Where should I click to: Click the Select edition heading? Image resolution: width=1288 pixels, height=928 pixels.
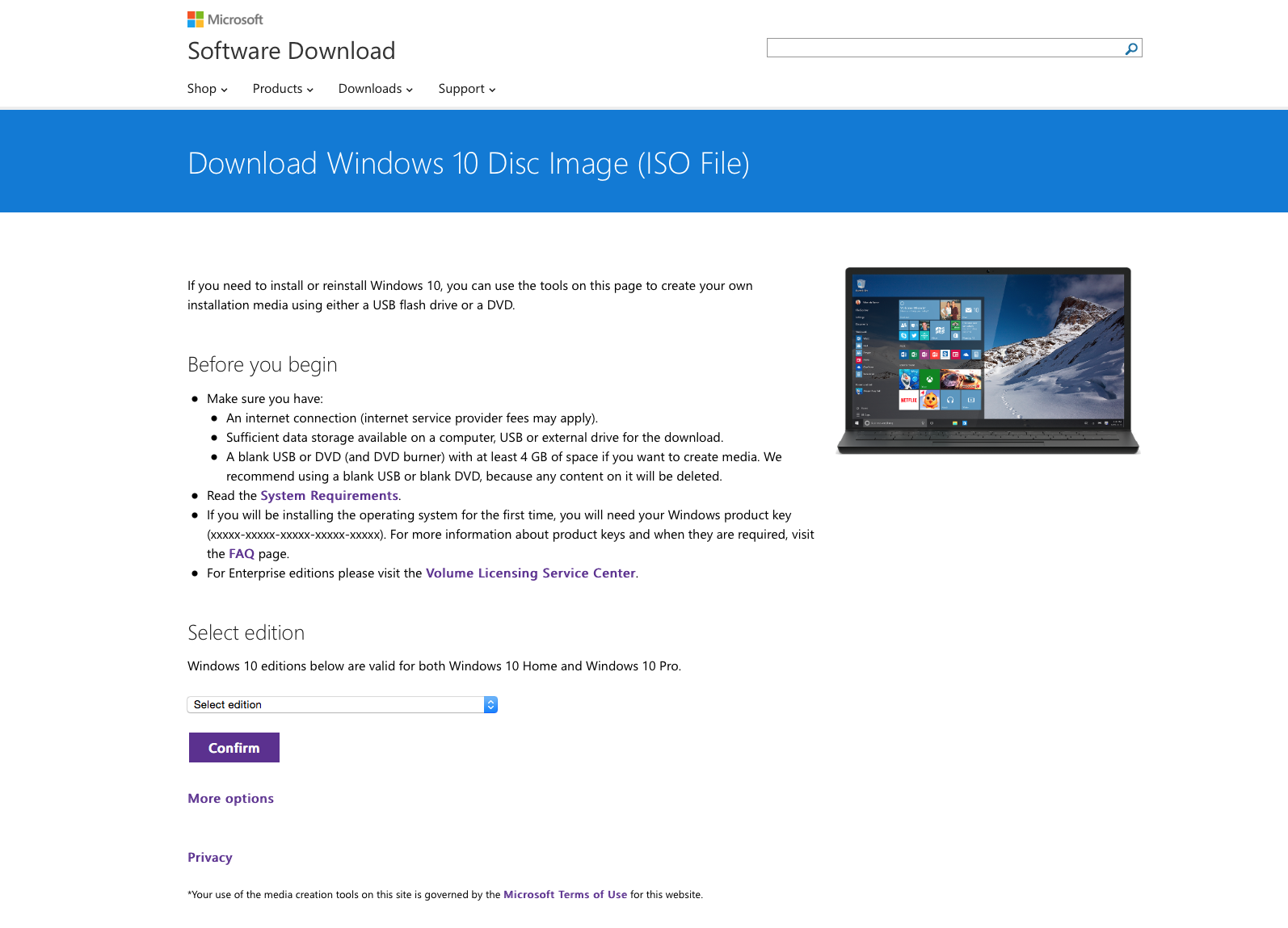coord(246,633)
